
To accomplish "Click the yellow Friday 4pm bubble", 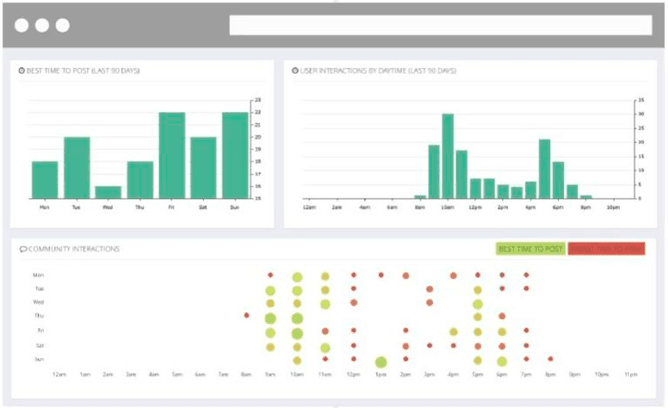I will coord(453,332).
